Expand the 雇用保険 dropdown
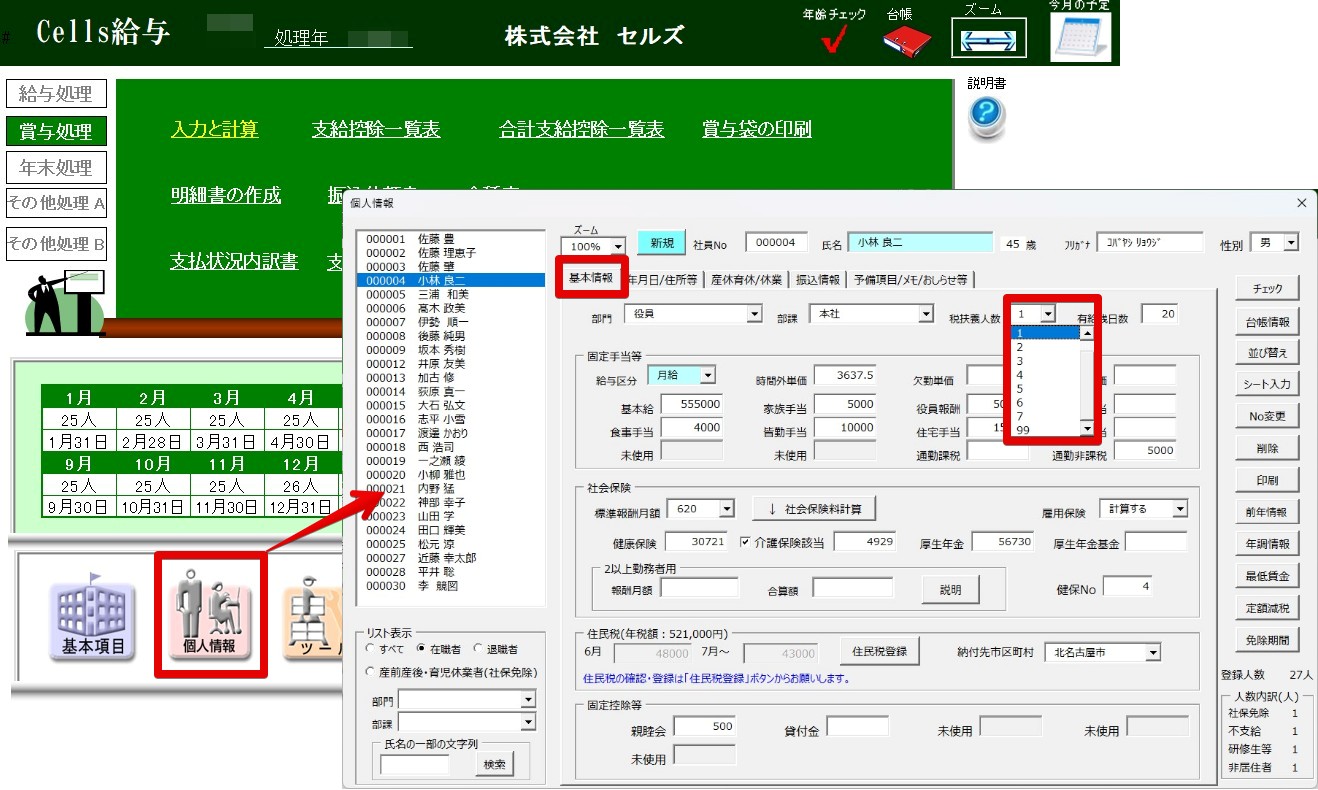The width and height of the screenshot is (1318, 790). tap(1180, 510)
